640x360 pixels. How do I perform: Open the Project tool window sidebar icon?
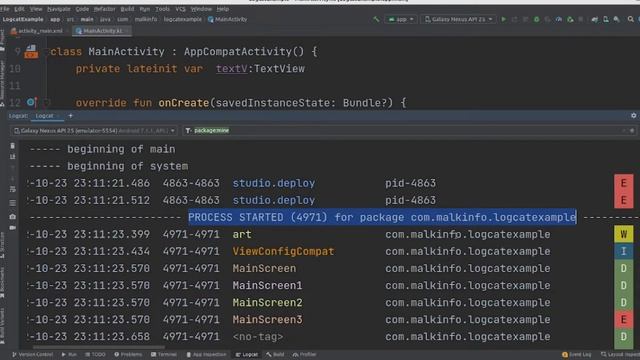coord(2,41)
